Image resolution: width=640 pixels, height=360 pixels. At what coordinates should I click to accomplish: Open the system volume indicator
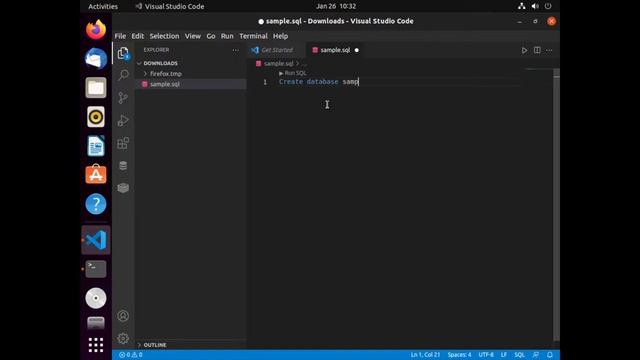pos(535,6)
